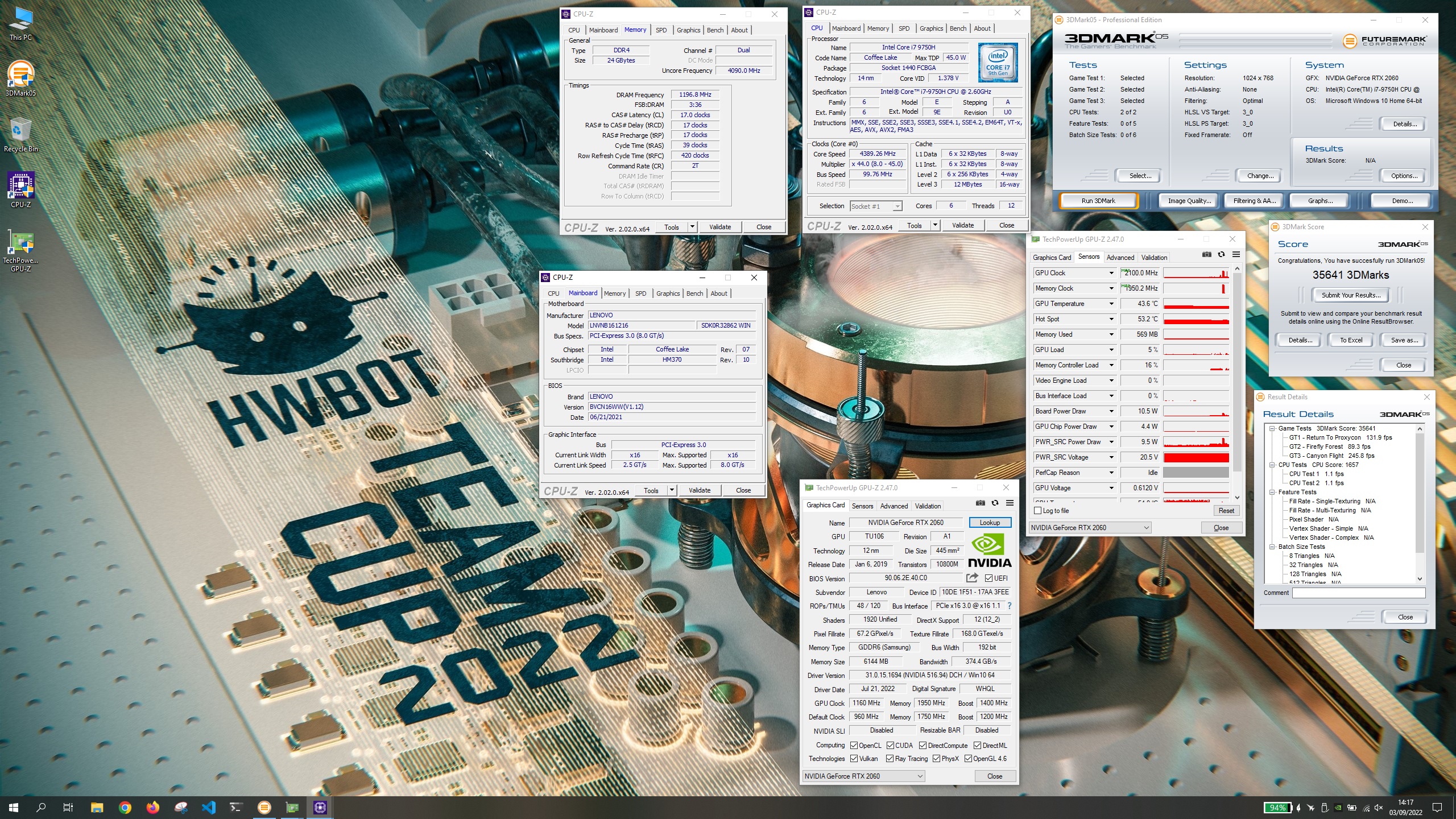Open the Recycle Bin

[x=21, y=135]
